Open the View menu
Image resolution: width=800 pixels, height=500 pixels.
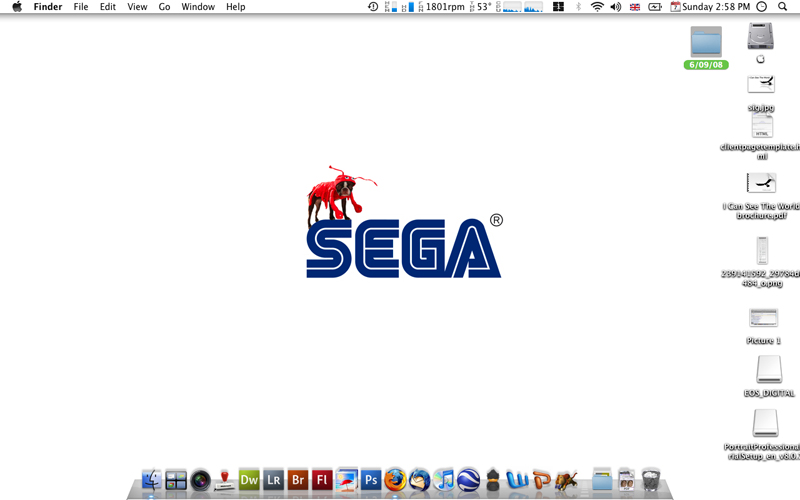[x=137, y=7]
